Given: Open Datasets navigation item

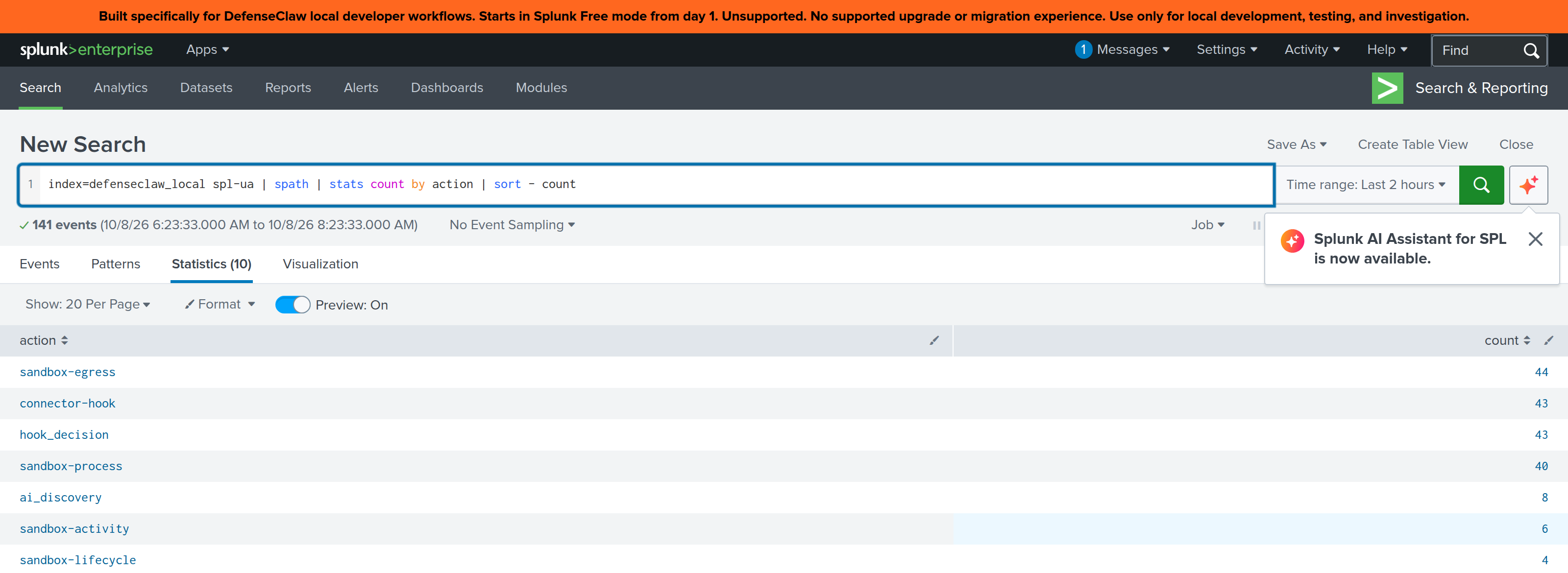Looking at the screenshot, I should point(206,88).
